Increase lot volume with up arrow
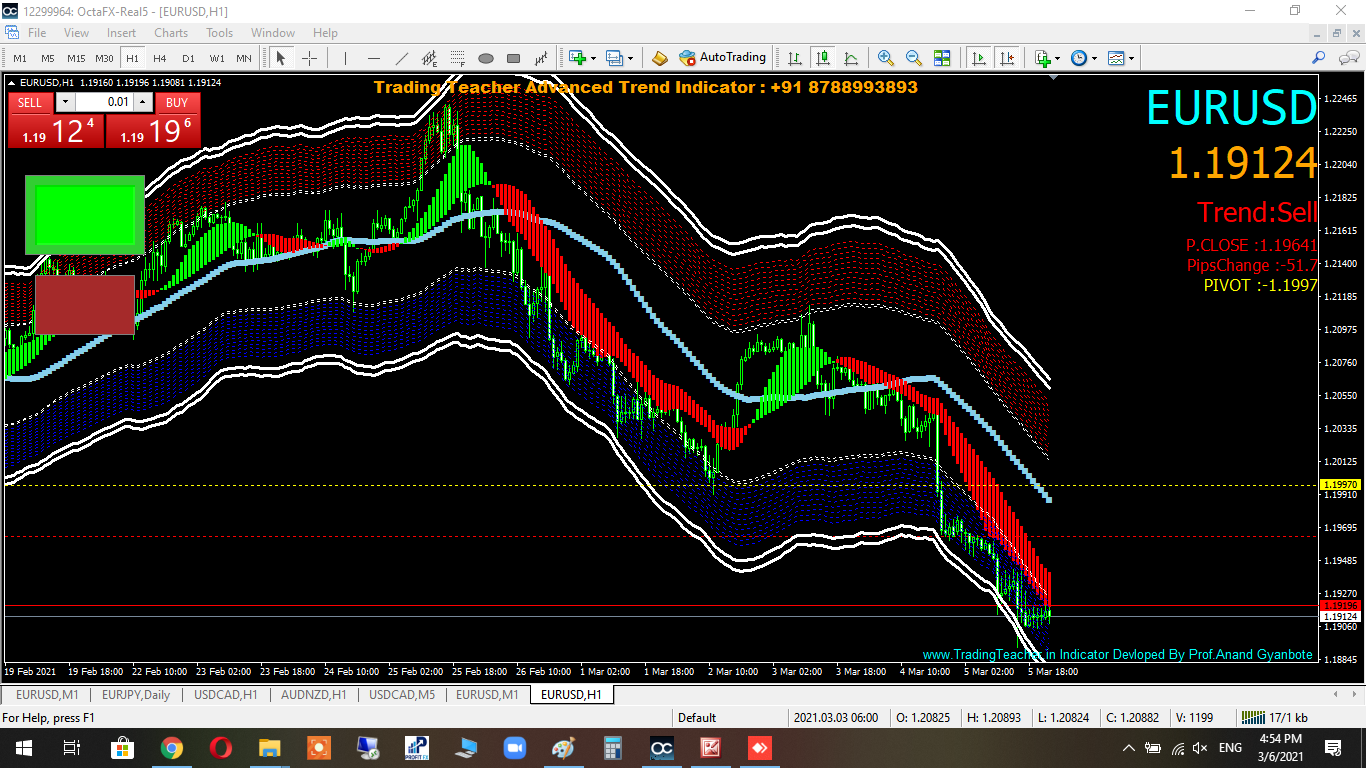Viewport: 1366px width, 768px height. (143, 102)
